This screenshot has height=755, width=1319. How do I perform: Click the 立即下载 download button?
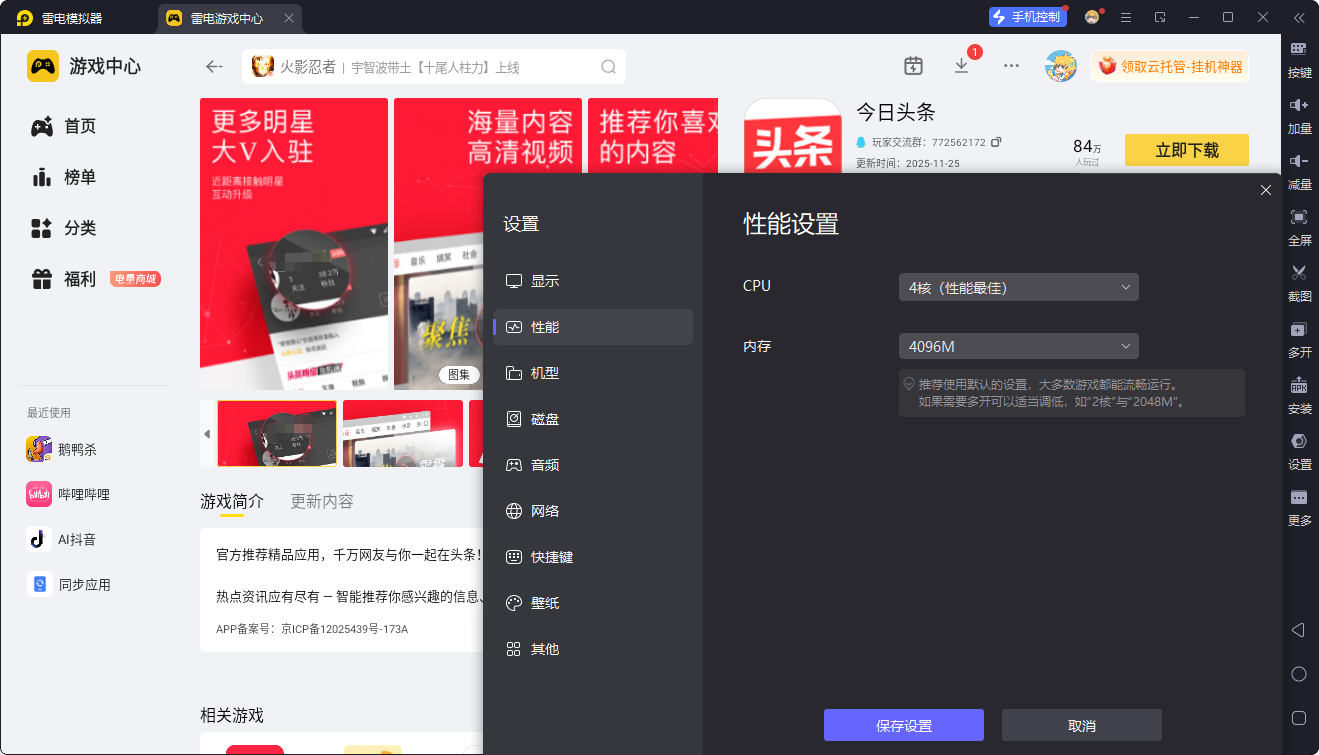point(1186,150)
